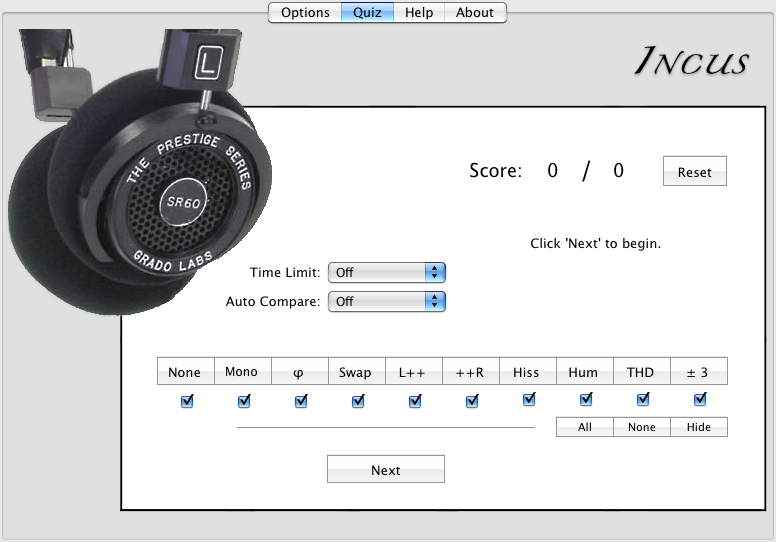Reset the quiz score
776x542 pixels.
[695, 171]
